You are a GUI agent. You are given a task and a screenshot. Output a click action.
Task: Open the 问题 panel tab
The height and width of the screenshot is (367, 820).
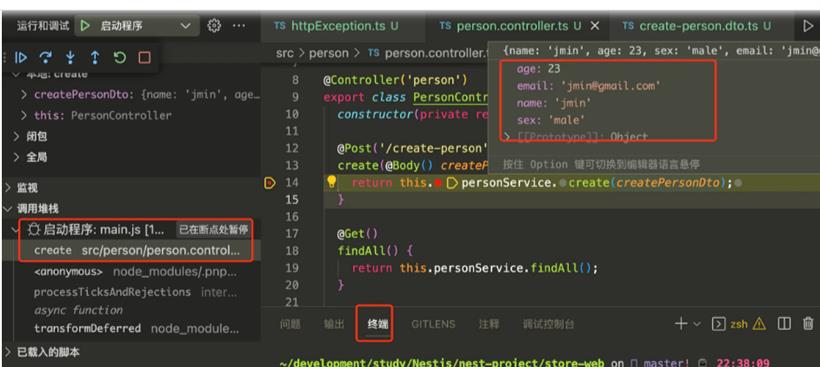click(290, 324)
